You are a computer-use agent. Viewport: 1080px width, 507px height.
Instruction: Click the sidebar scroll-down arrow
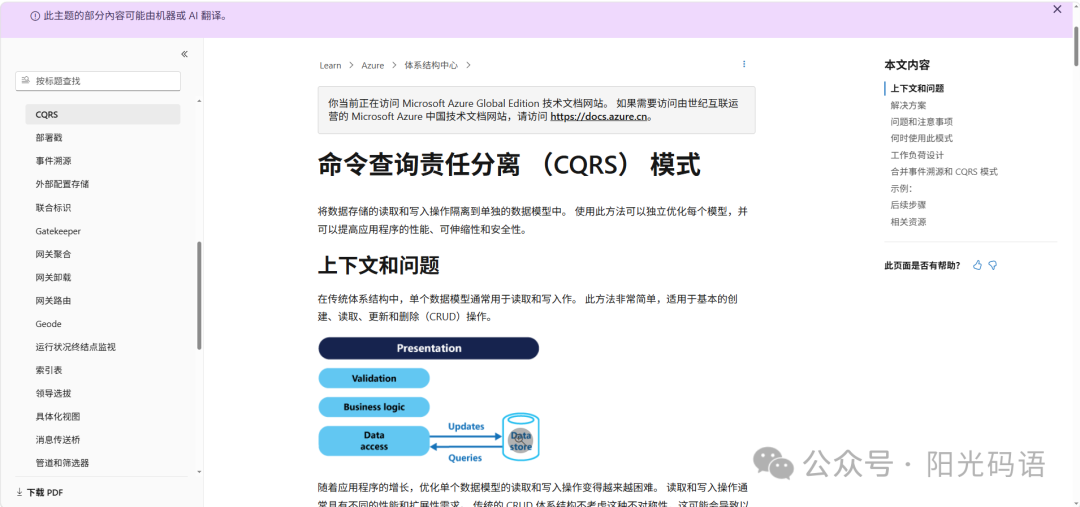[x=199, y=472]
